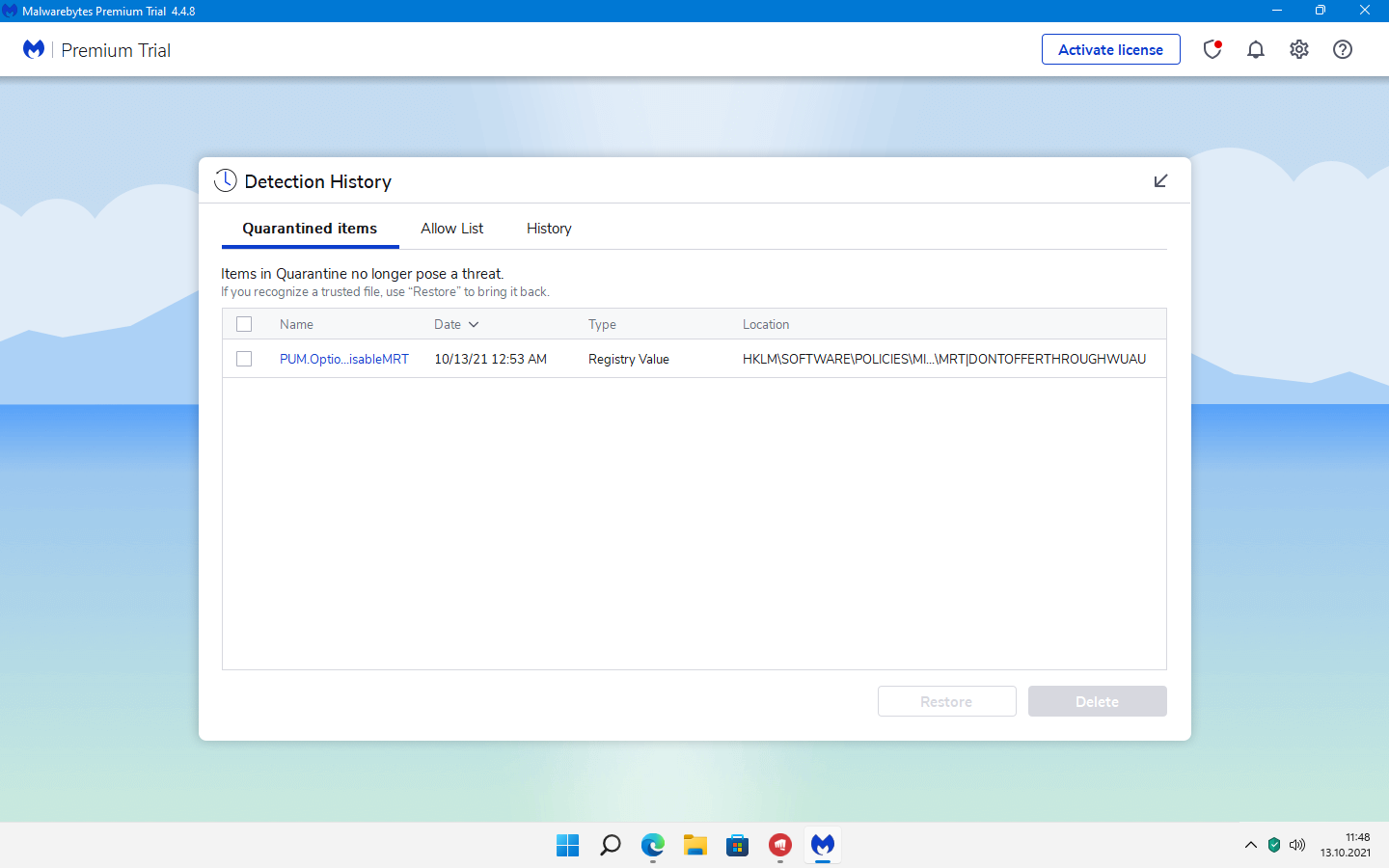The height and width of the screenshot is (868, 1389).
Task: Show hidden system tray icons
Action: (x=1251, y=845)
